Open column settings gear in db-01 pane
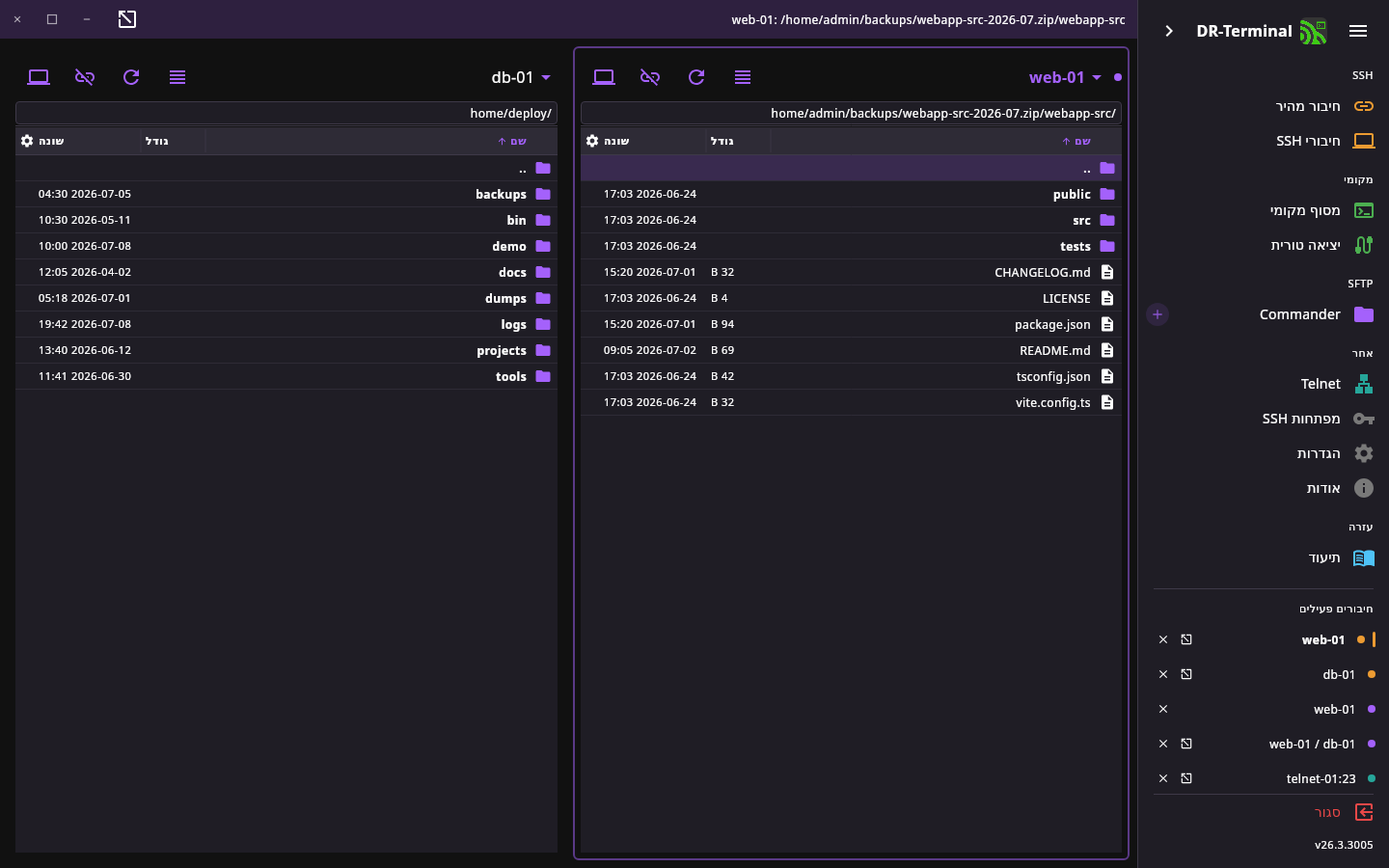Screen dimensions: 1389x868 27,141
